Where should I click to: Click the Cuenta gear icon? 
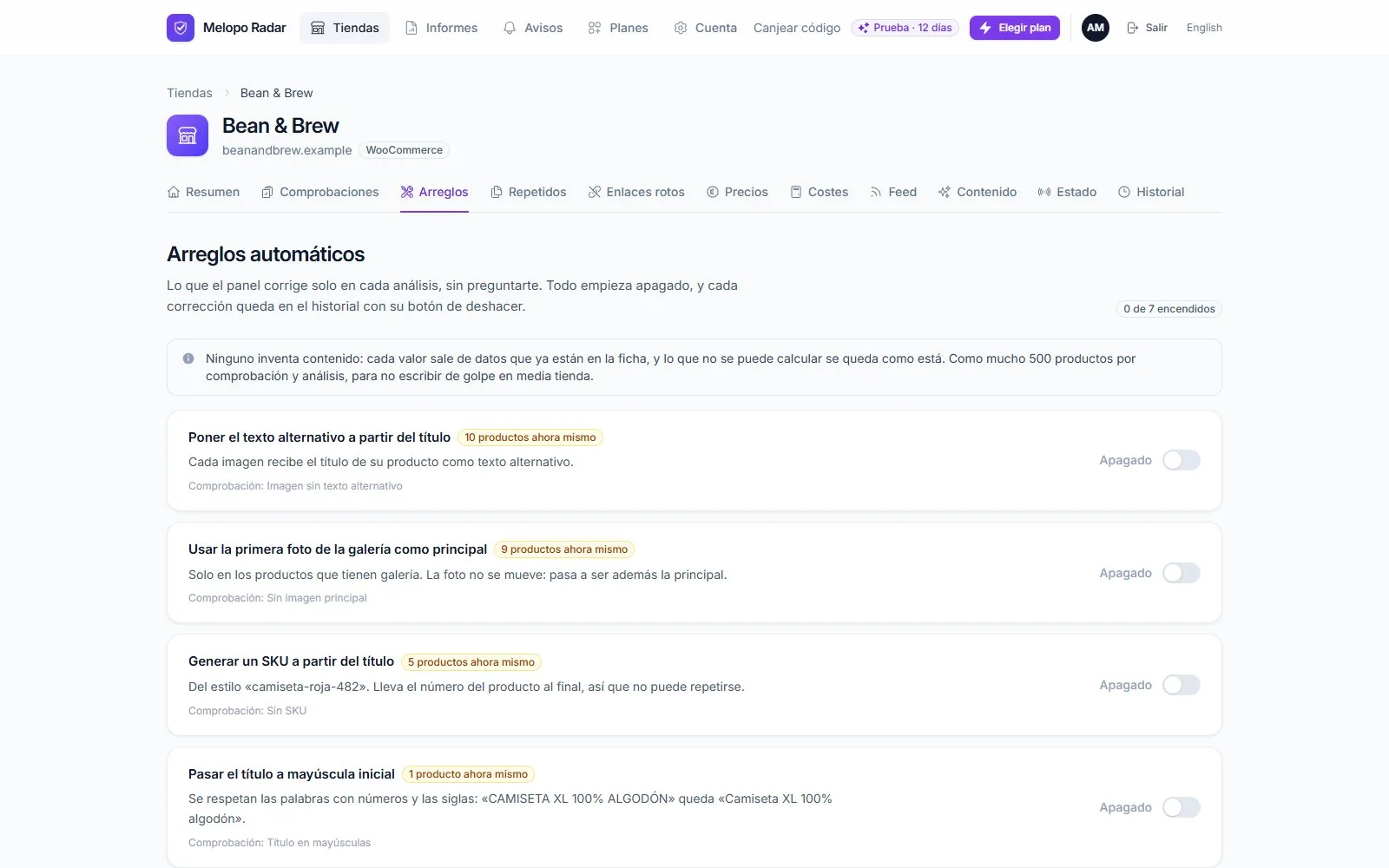(x=681, y=28)
